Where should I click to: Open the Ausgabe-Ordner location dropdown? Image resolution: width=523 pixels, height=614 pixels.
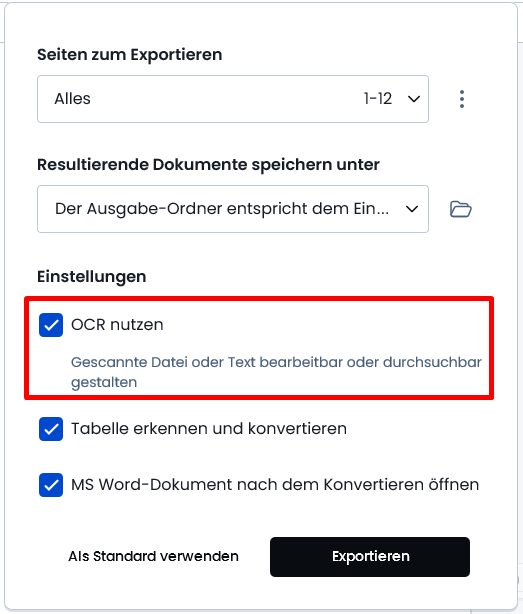[233, 209]
